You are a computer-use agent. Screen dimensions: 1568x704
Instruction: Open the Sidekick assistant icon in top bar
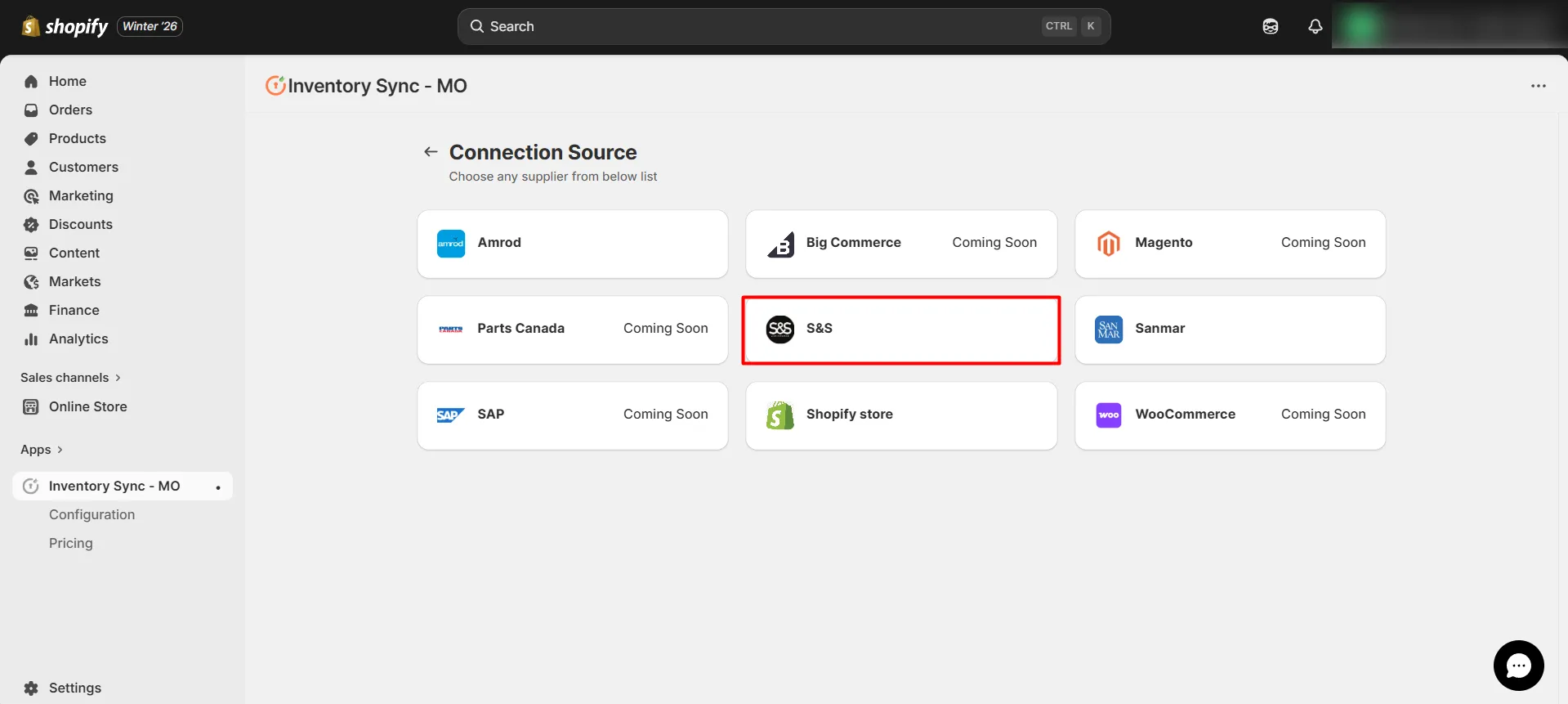click(1270, 26)
